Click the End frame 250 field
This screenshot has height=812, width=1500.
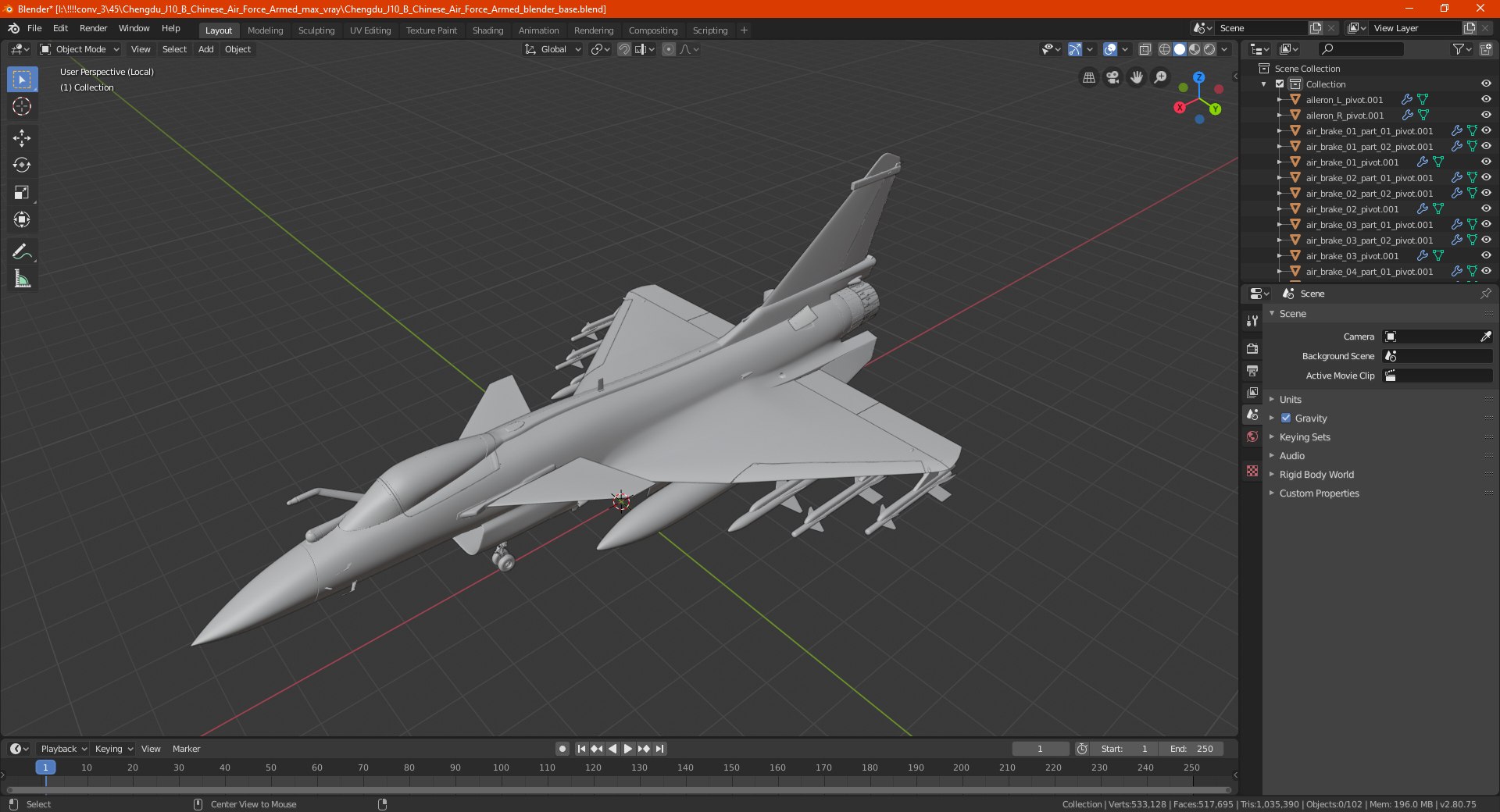1191,749
